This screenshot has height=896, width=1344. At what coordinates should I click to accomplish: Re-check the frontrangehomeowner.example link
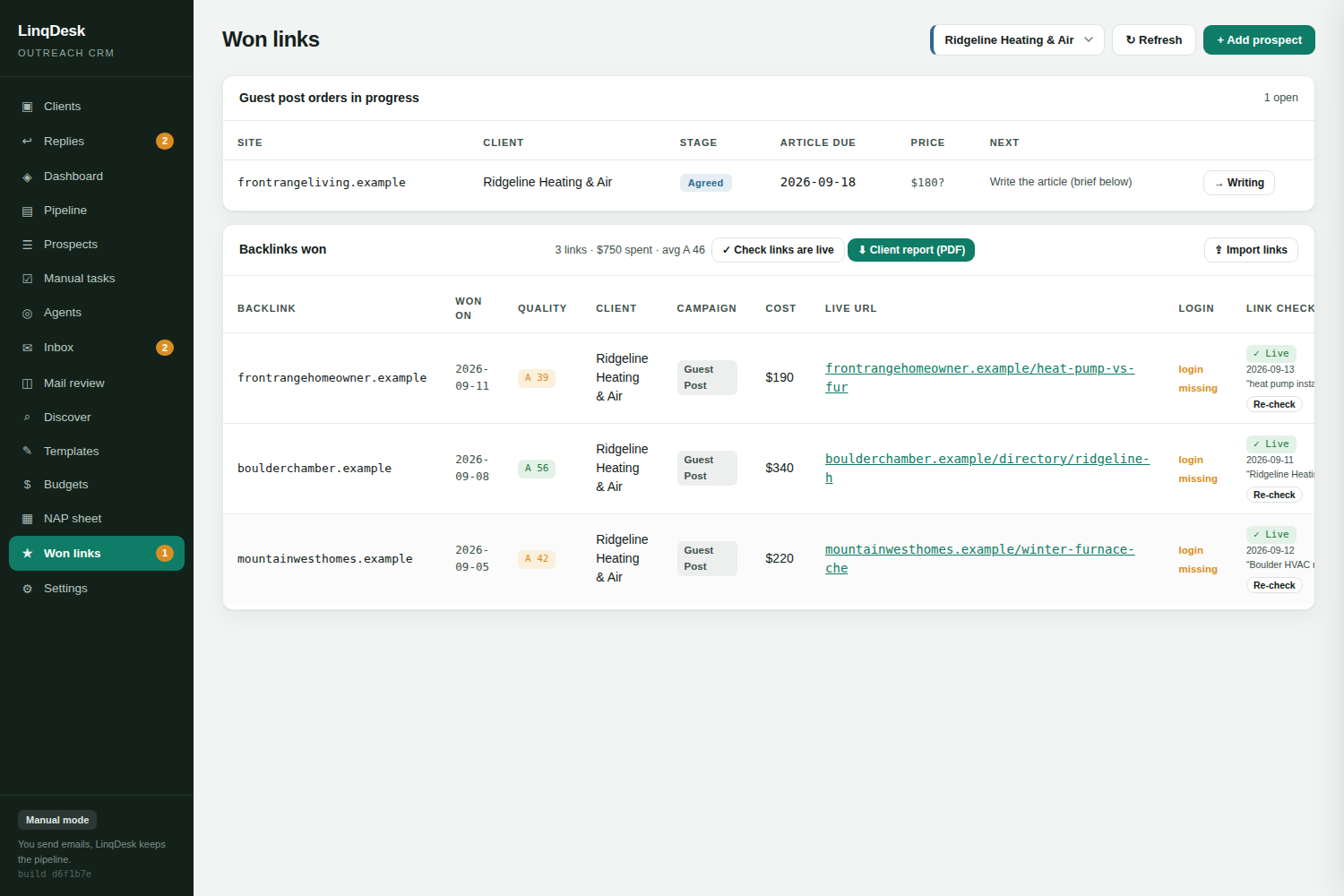[1274, 404]
